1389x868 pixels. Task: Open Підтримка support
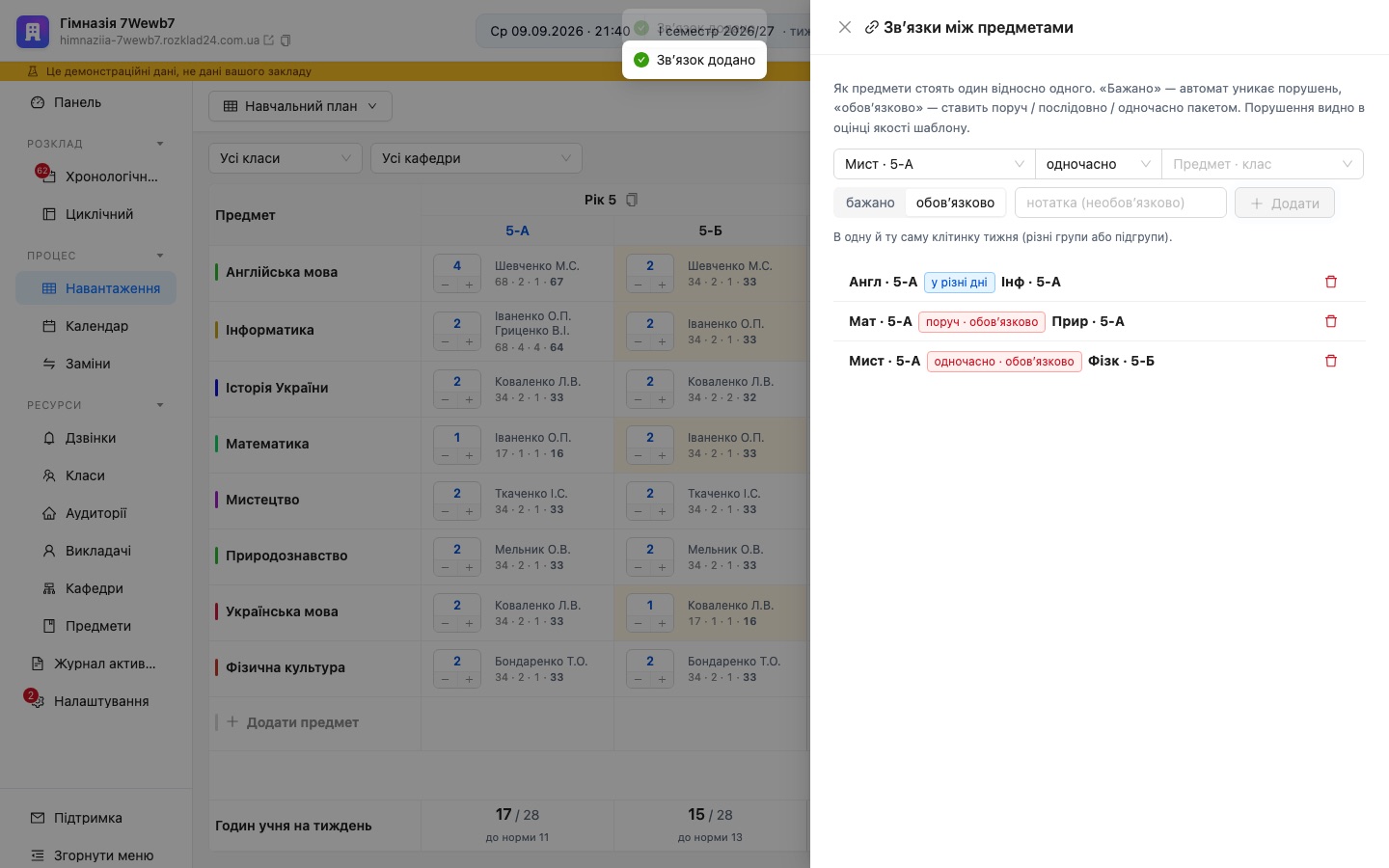pos(95,818)
